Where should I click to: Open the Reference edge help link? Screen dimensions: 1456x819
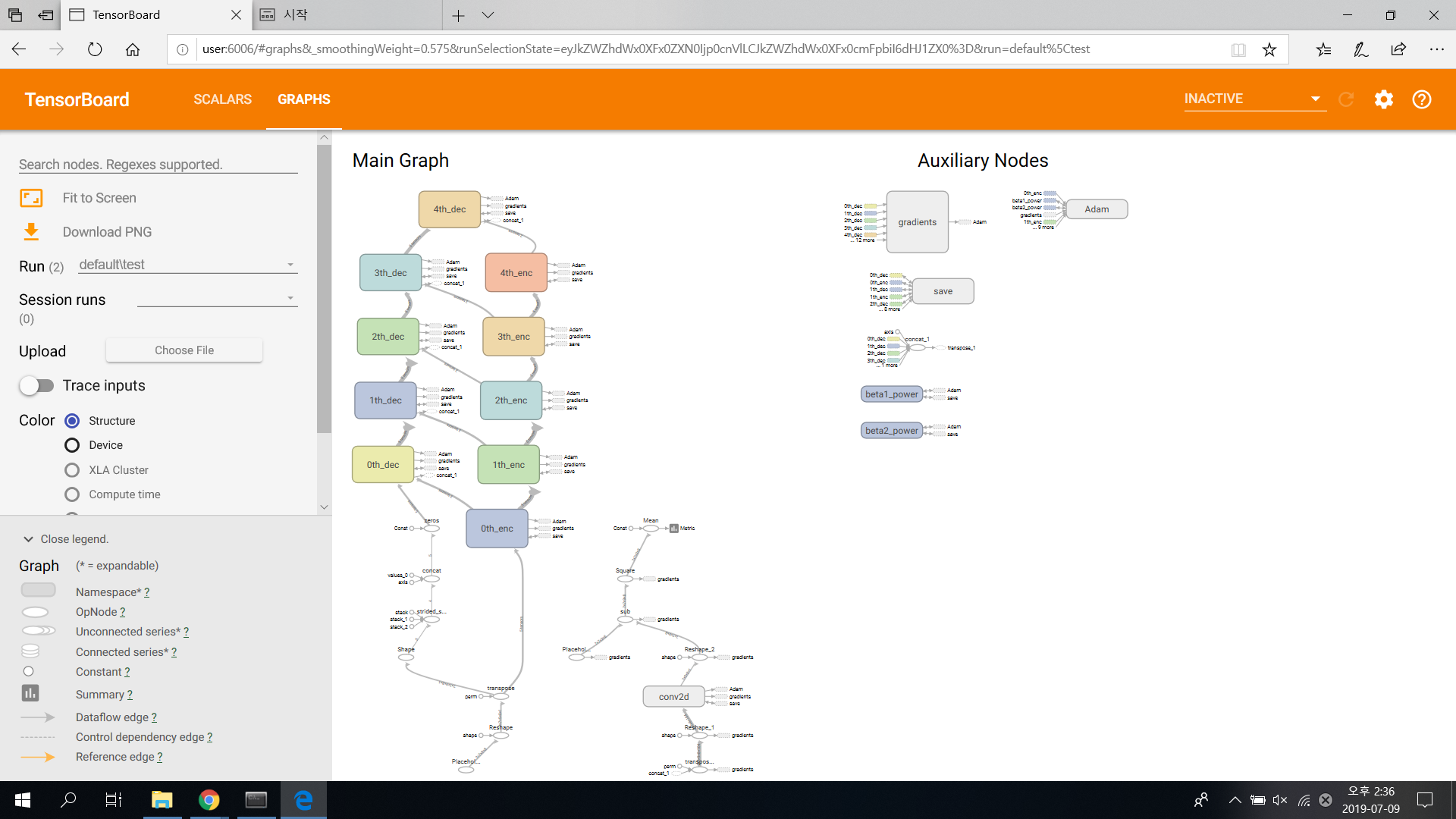[159, 757]
